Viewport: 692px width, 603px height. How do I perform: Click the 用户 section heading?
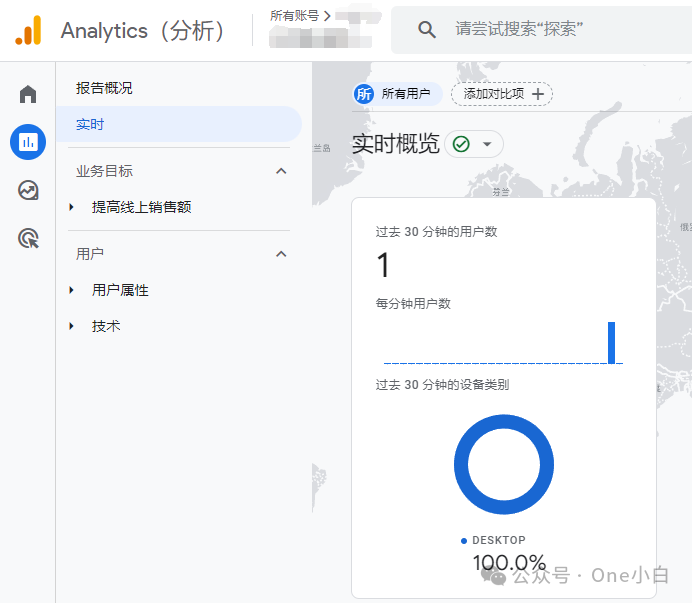90,254
